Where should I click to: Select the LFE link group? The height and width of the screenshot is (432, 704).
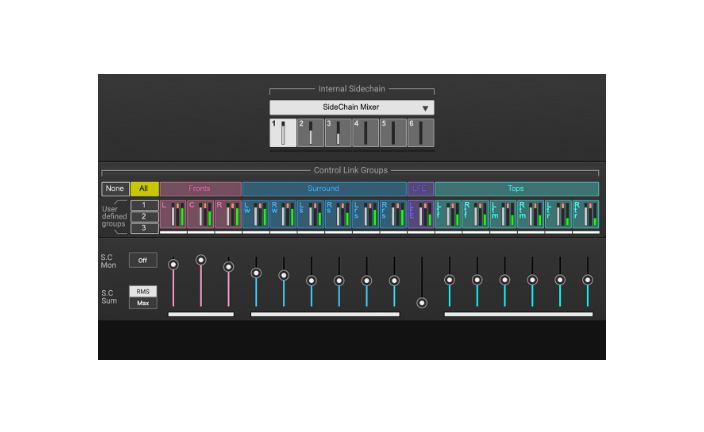420,189
